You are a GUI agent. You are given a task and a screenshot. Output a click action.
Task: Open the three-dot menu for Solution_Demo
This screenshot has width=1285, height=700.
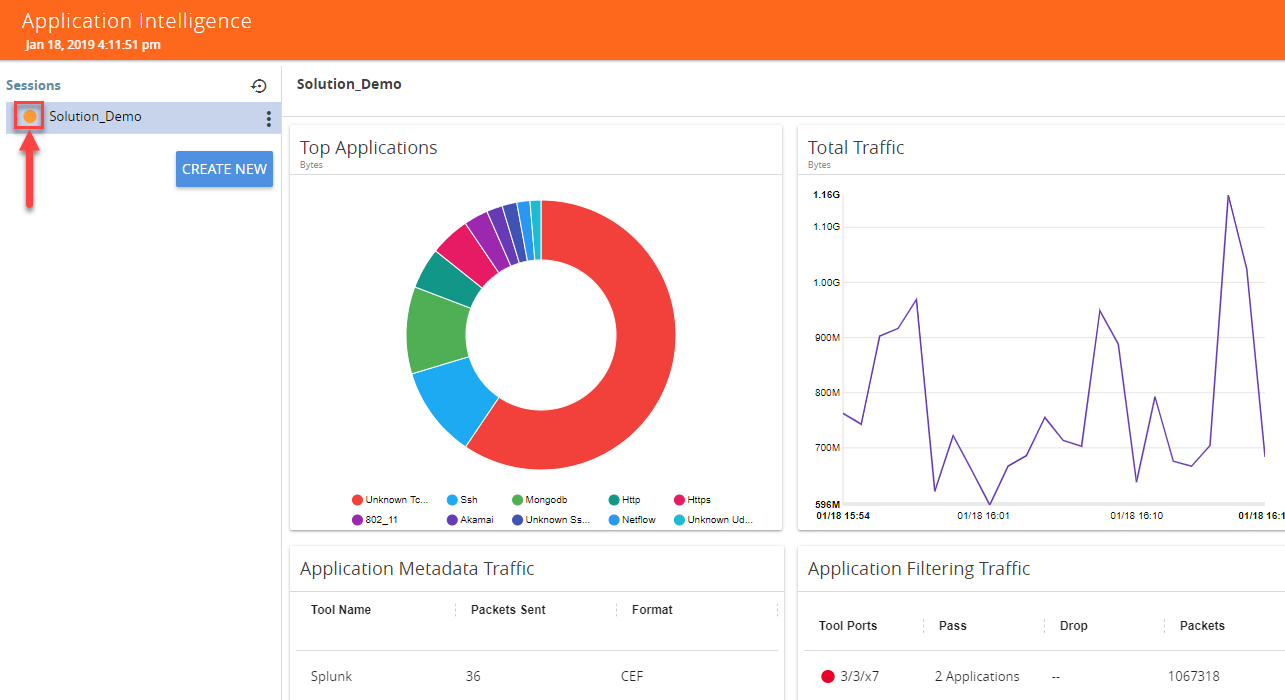268,119
